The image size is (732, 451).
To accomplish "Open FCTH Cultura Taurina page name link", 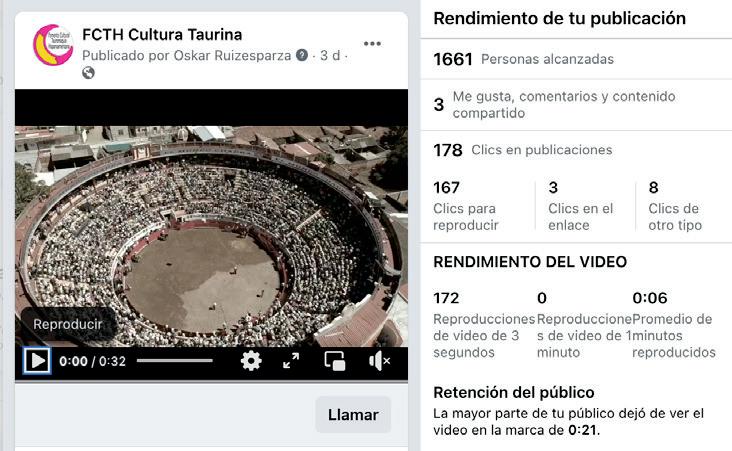I will [x=162, y=35].
